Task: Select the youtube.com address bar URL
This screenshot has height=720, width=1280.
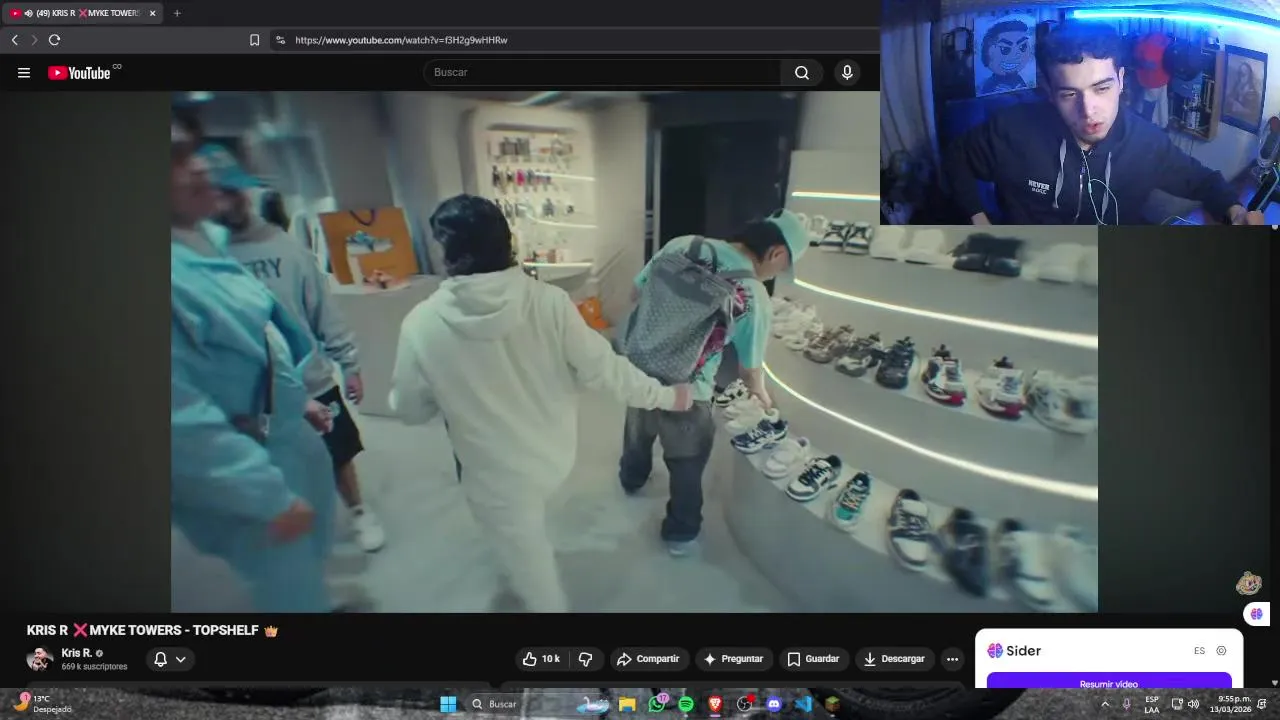Action: point(401,40)
